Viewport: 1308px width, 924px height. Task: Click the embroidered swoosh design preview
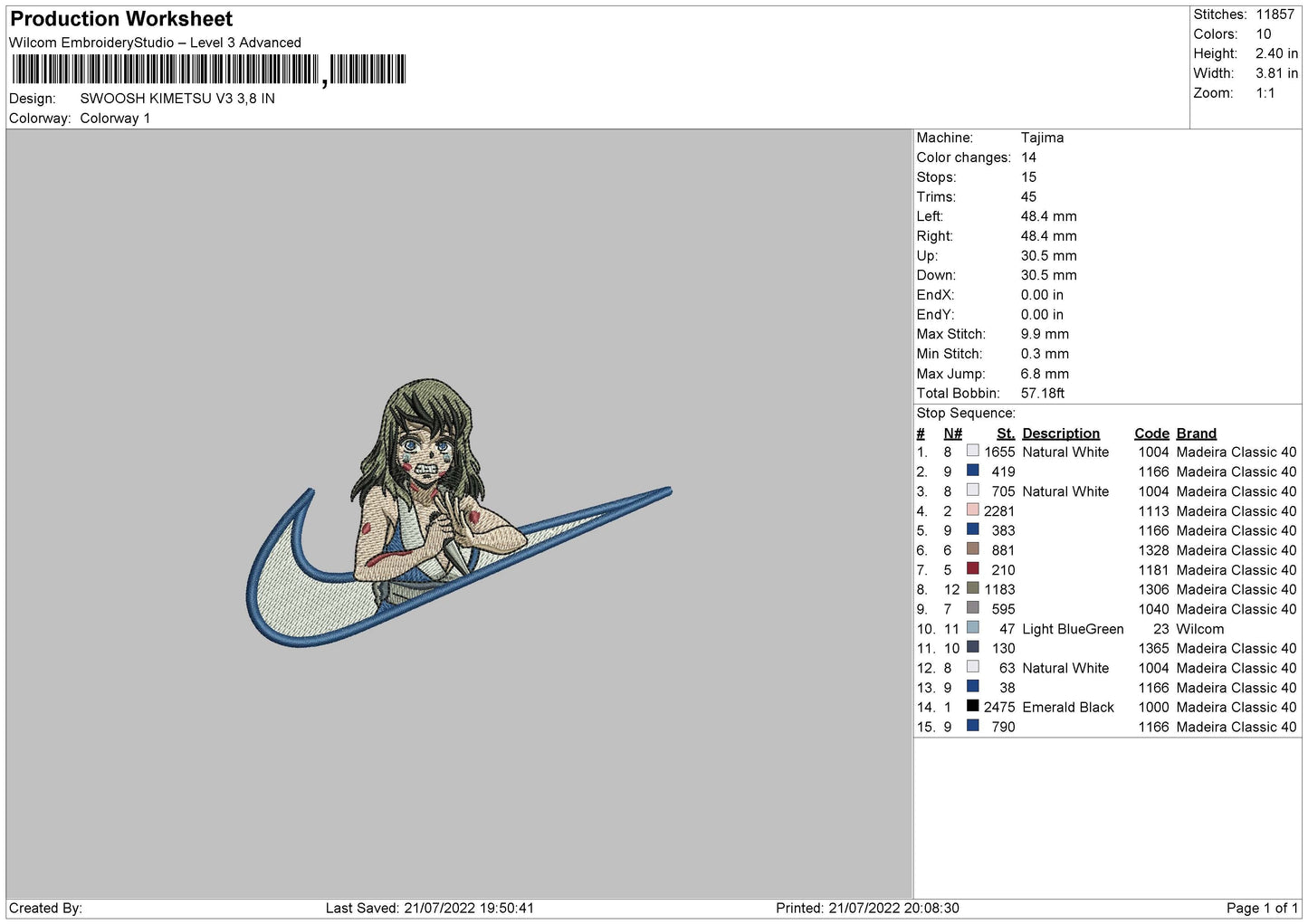click(x=459, y=513)
